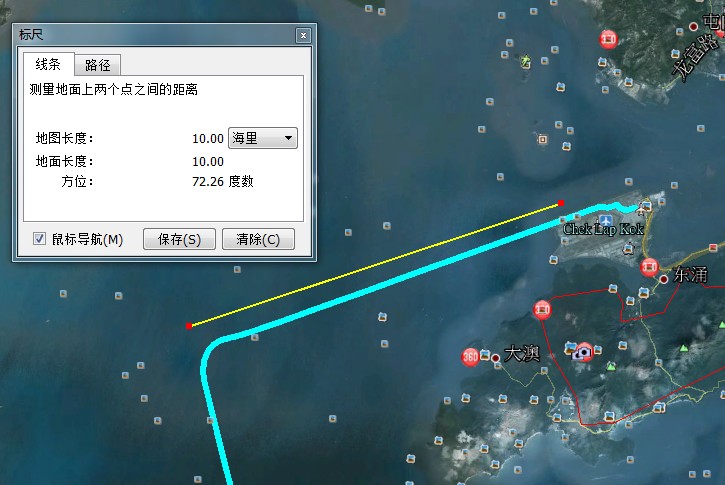This screenshot has width=725, height=485.
Task: Open the 海里 units dropdown
Action: point(263,138)
